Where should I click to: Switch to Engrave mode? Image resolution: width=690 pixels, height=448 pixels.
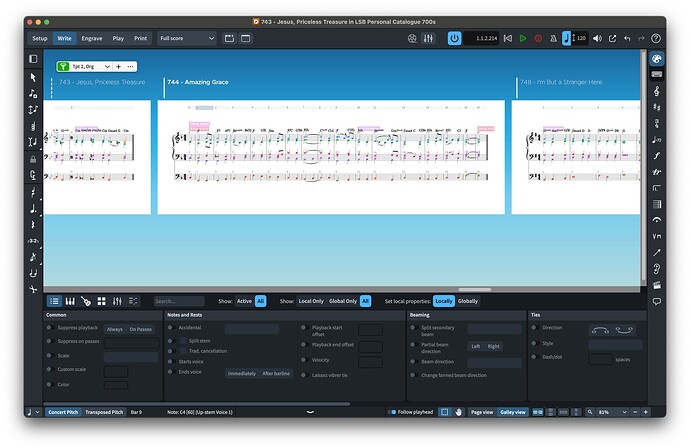click(x=92, y=38)
